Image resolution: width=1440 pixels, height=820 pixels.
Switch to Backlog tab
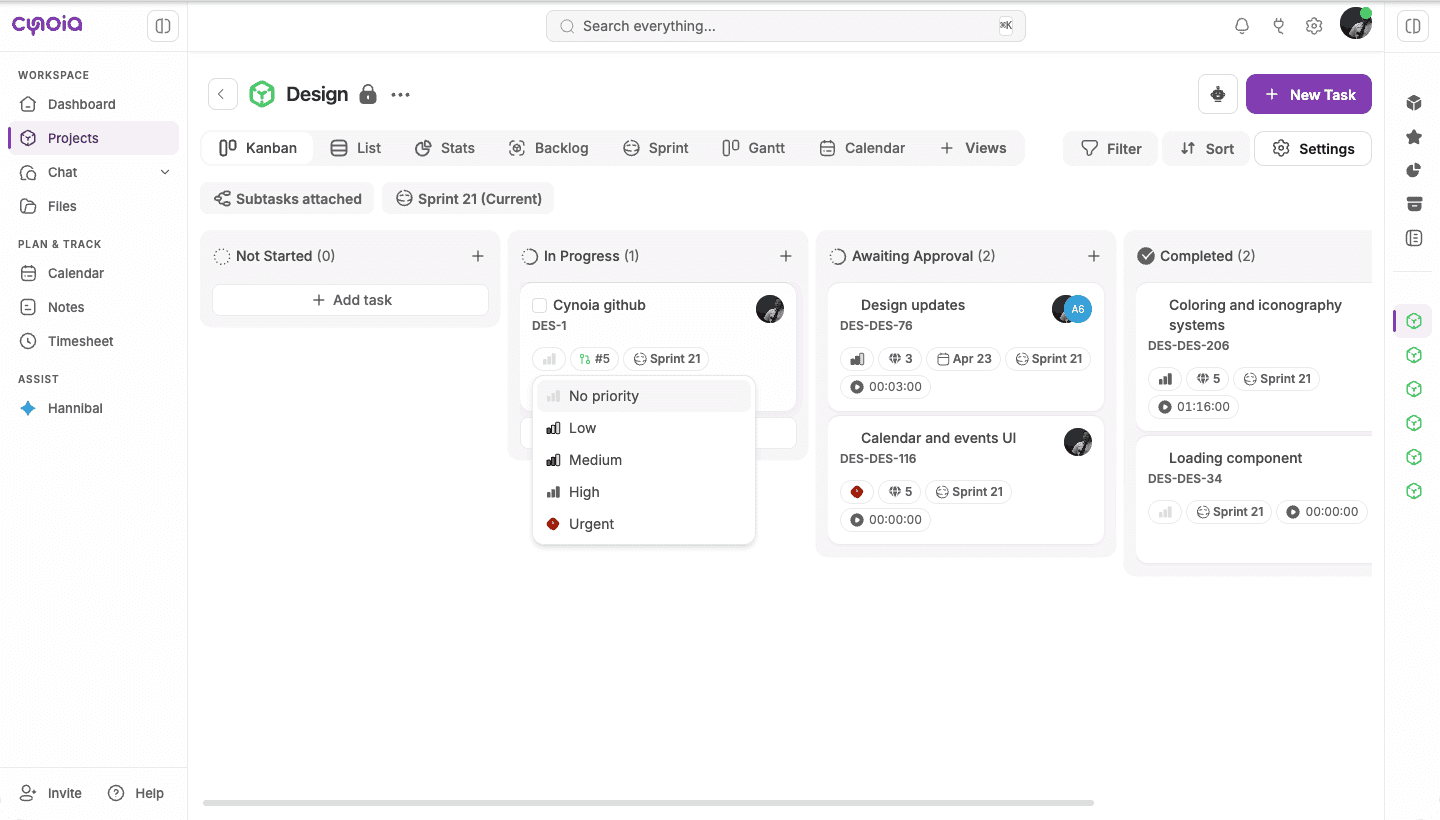click(548, 148)
